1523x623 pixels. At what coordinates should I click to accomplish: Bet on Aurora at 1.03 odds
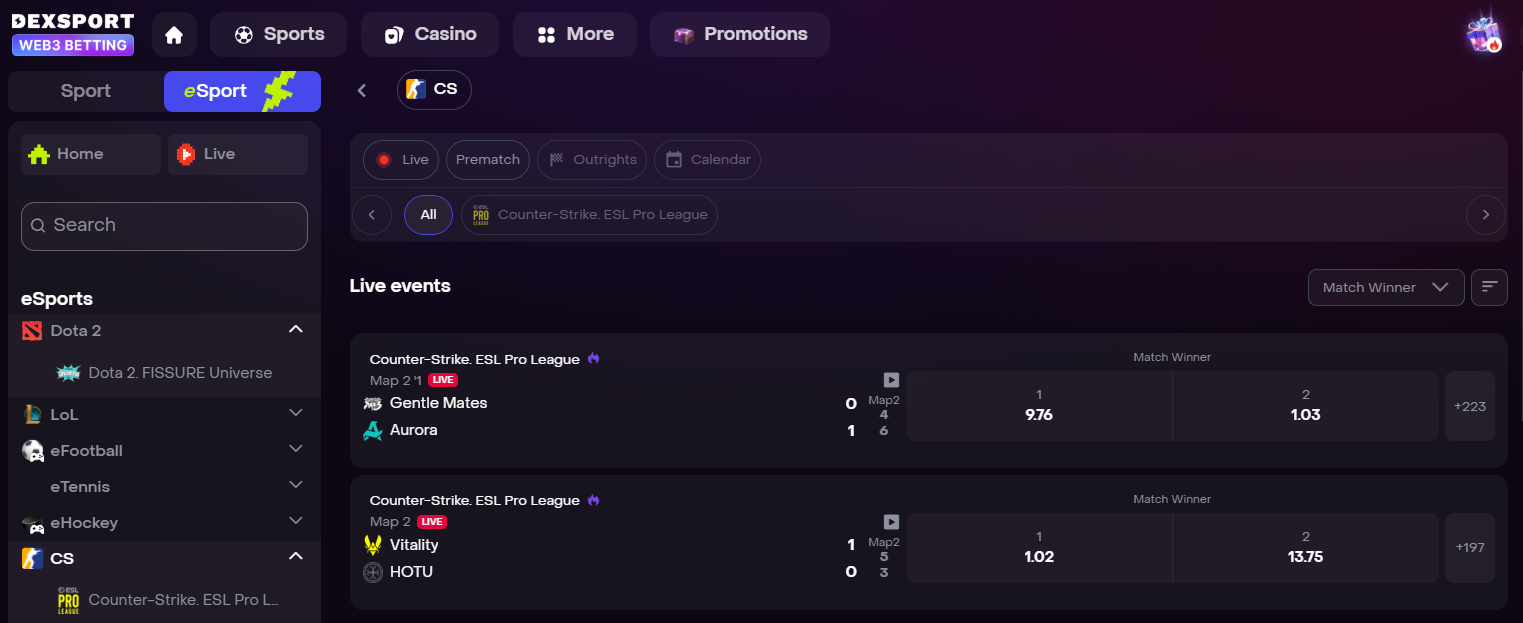tap(1305, 405)
